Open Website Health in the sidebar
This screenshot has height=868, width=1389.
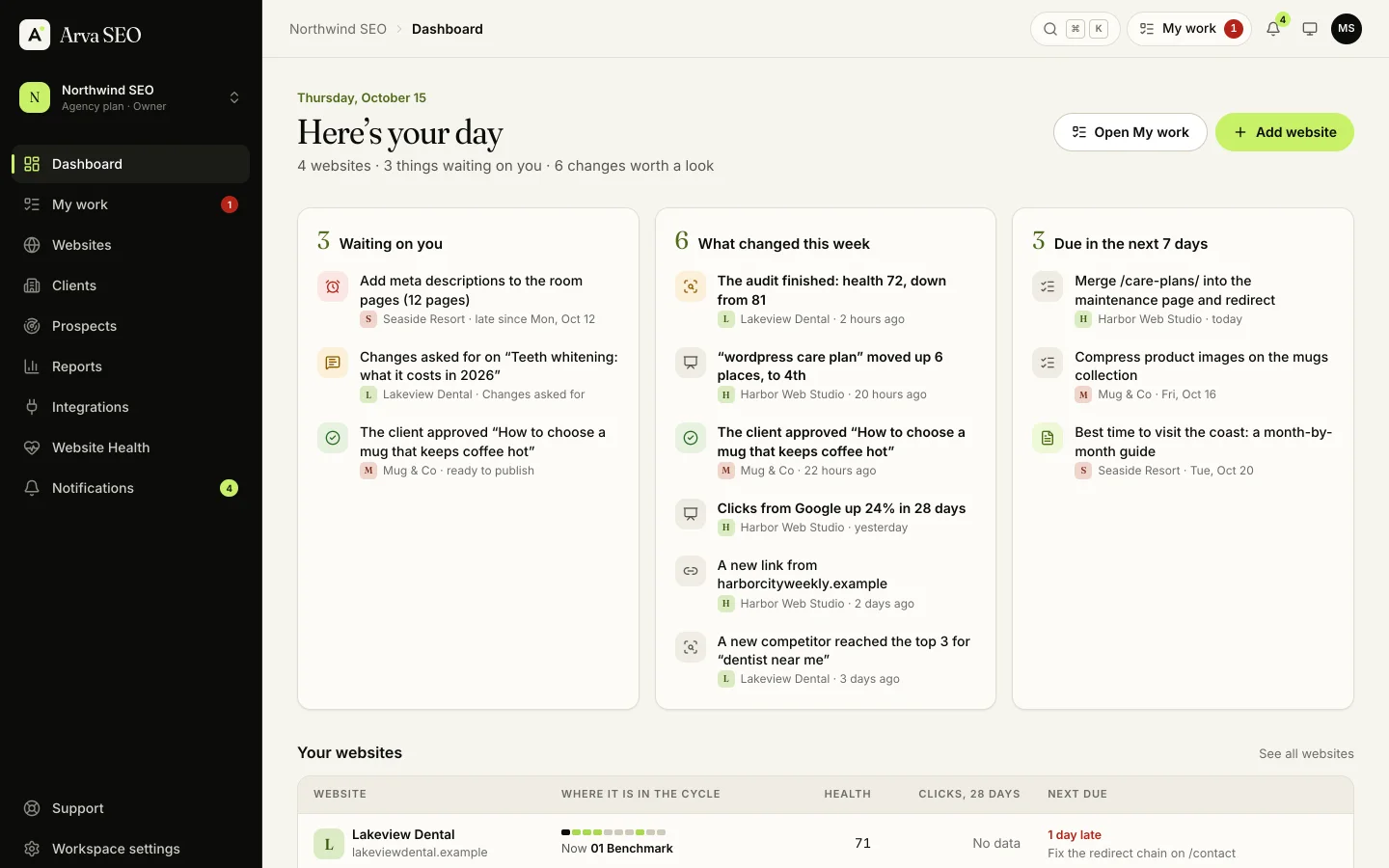click(x=131, y=448)
